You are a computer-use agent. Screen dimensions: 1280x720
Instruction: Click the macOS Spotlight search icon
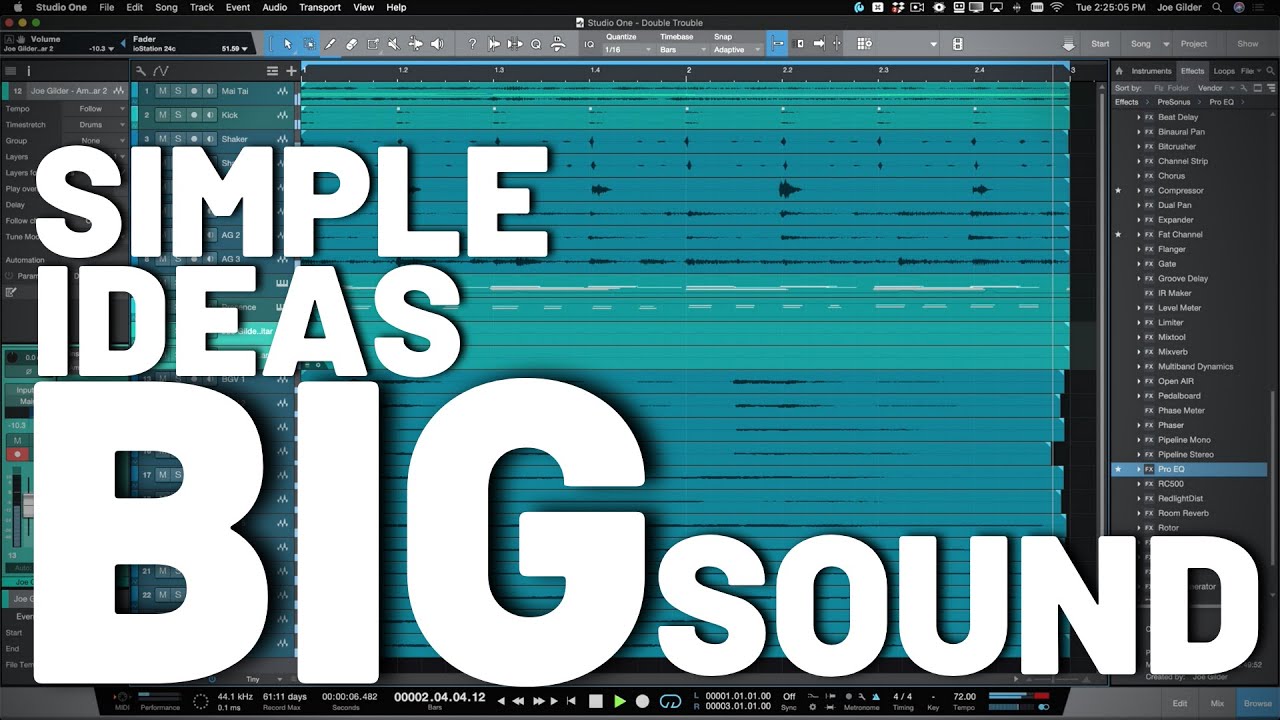tap(1217, 7)
